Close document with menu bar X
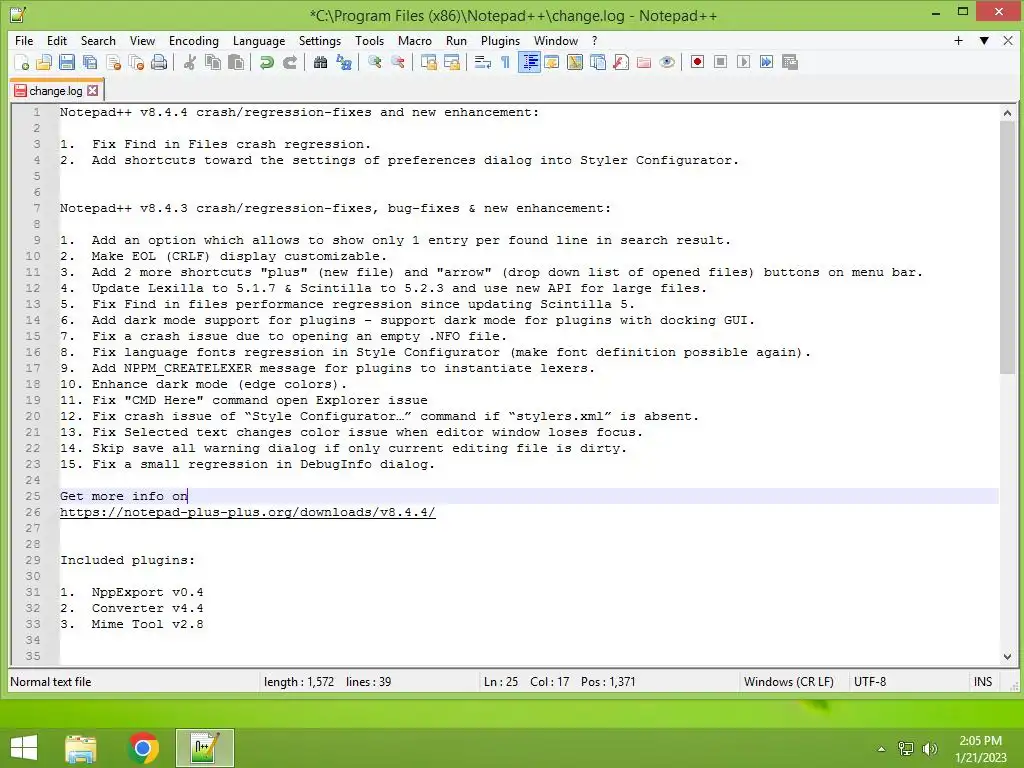1024x768 pixels. click(1008, 40)
